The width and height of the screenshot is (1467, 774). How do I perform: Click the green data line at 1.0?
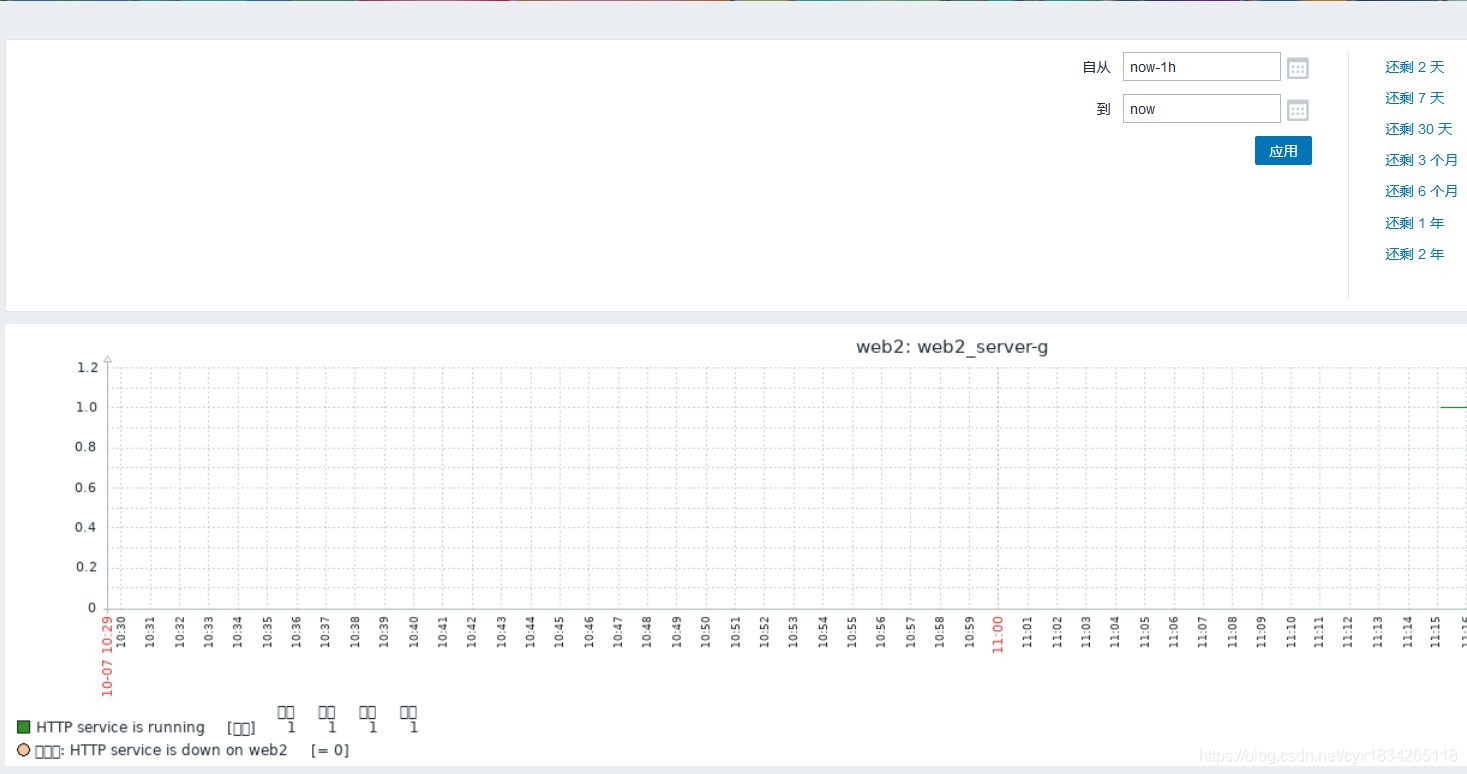[1453, 407]
